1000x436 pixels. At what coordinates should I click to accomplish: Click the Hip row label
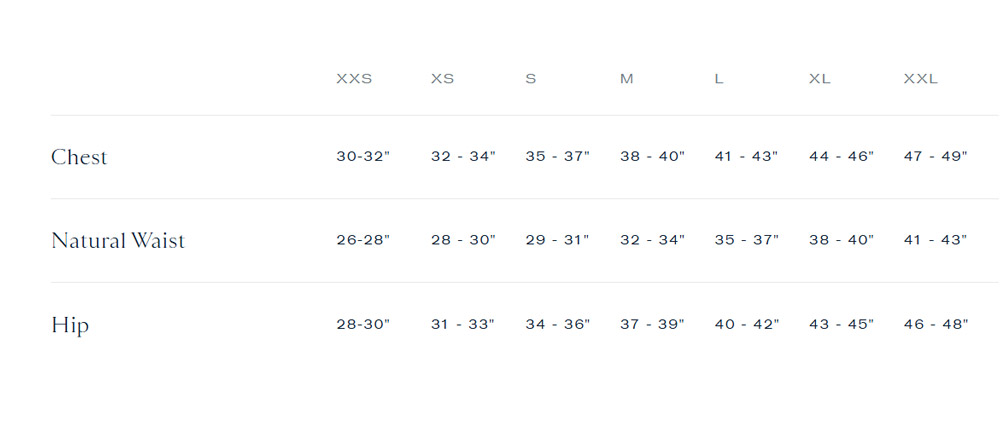click(x=70, y=325)
